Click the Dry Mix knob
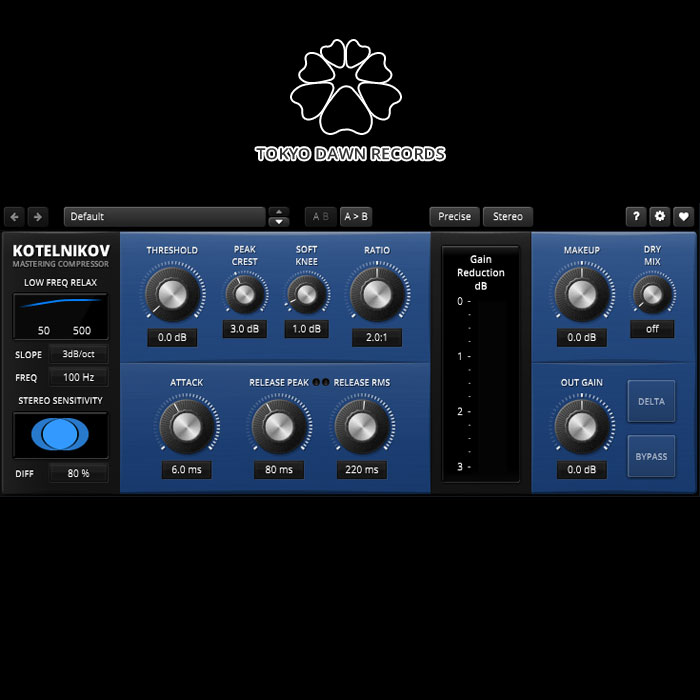The image size is (700, 700). (652, 294)
